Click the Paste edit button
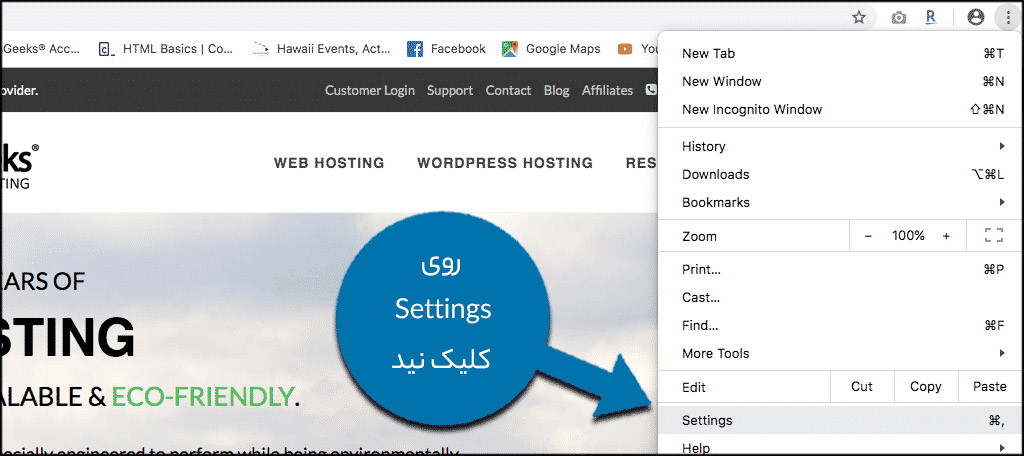This screenshot has height=456, width=1024. 989,387
